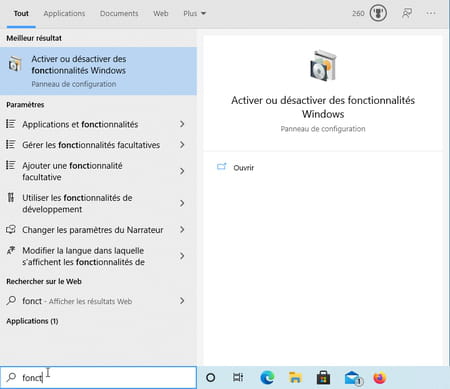Viewport: 450px width, 389px height.
Task: Click the rewards medal badge icon
Action: pos(378,13)
